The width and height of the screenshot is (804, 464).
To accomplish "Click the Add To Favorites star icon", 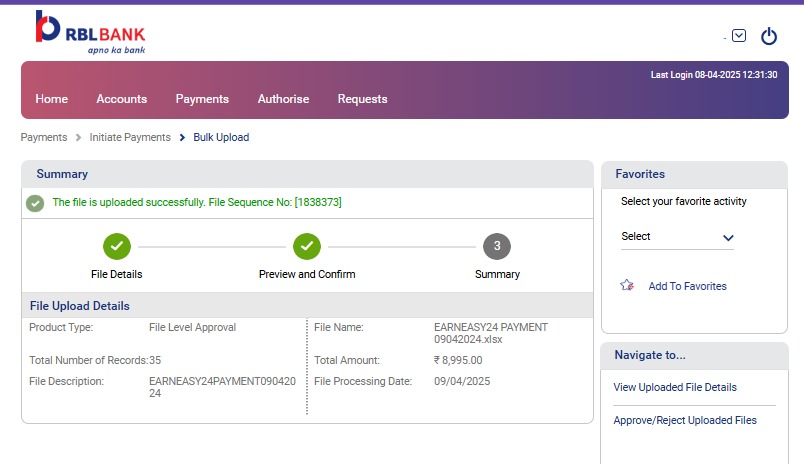I will 627,285.
